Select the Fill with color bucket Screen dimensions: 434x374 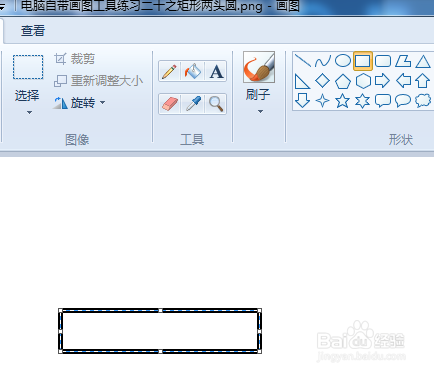(193, 71)
